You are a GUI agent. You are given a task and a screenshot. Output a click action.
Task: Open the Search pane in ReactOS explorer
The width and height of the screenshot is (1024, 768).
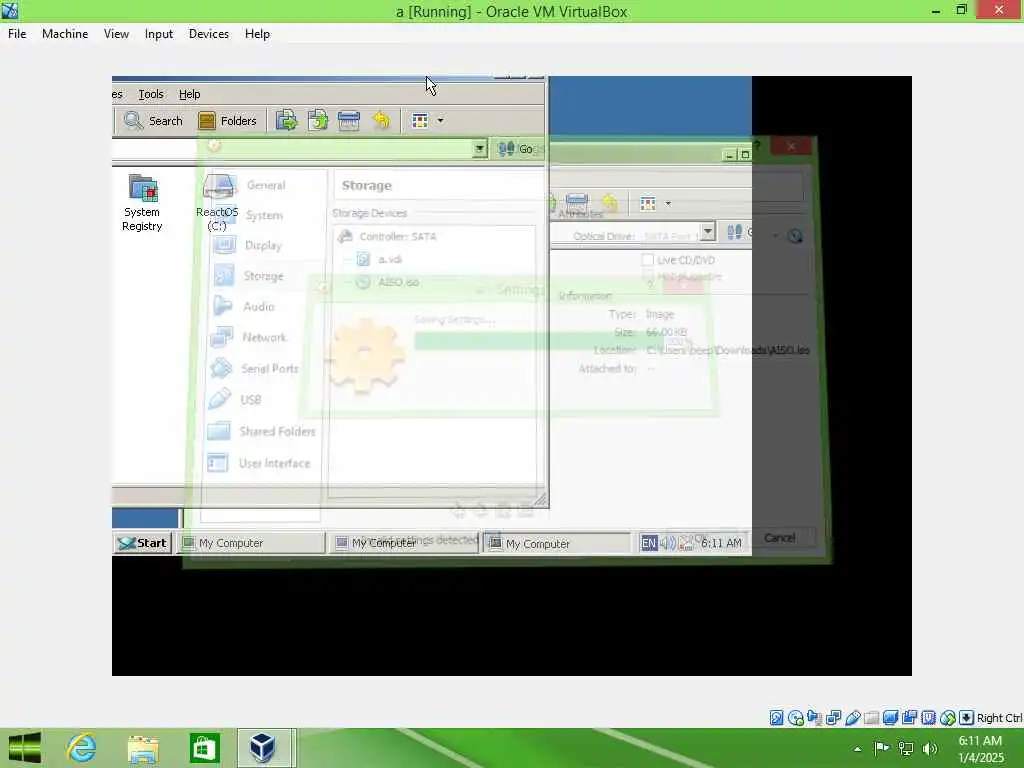click(153, 121)
